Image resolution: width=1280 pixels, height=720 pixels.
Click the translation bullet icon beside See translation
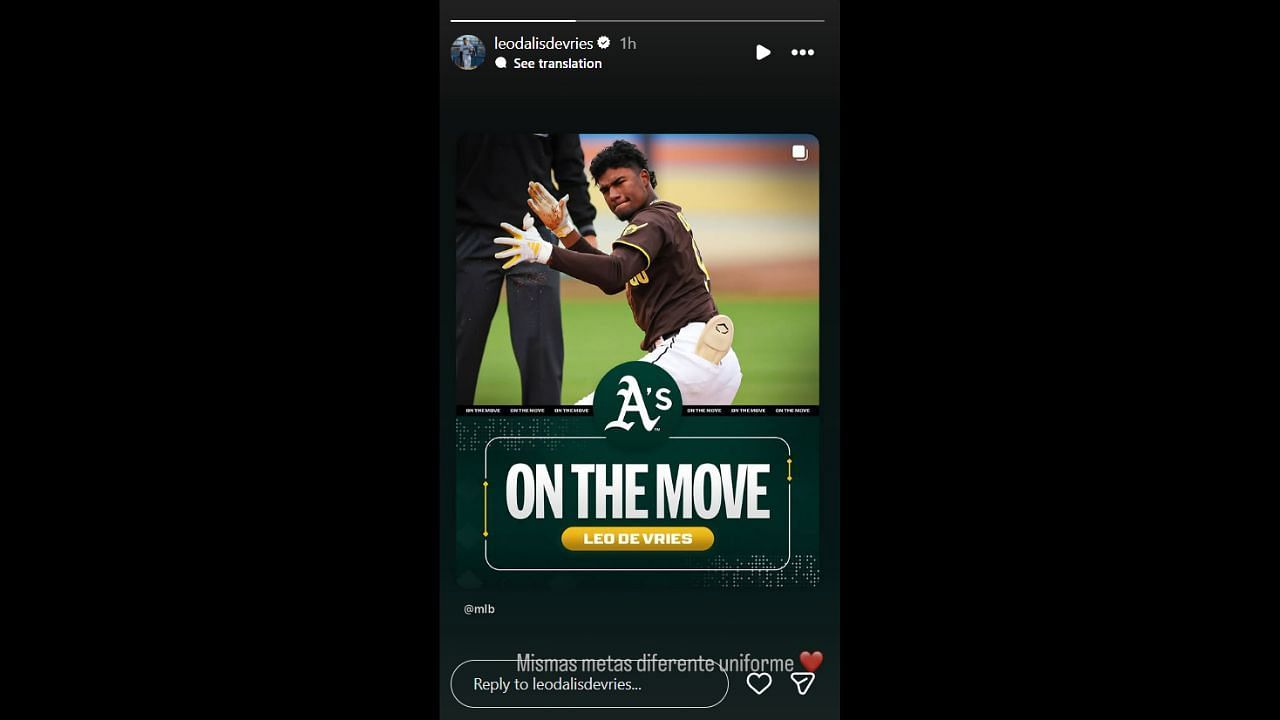[501, 63]
